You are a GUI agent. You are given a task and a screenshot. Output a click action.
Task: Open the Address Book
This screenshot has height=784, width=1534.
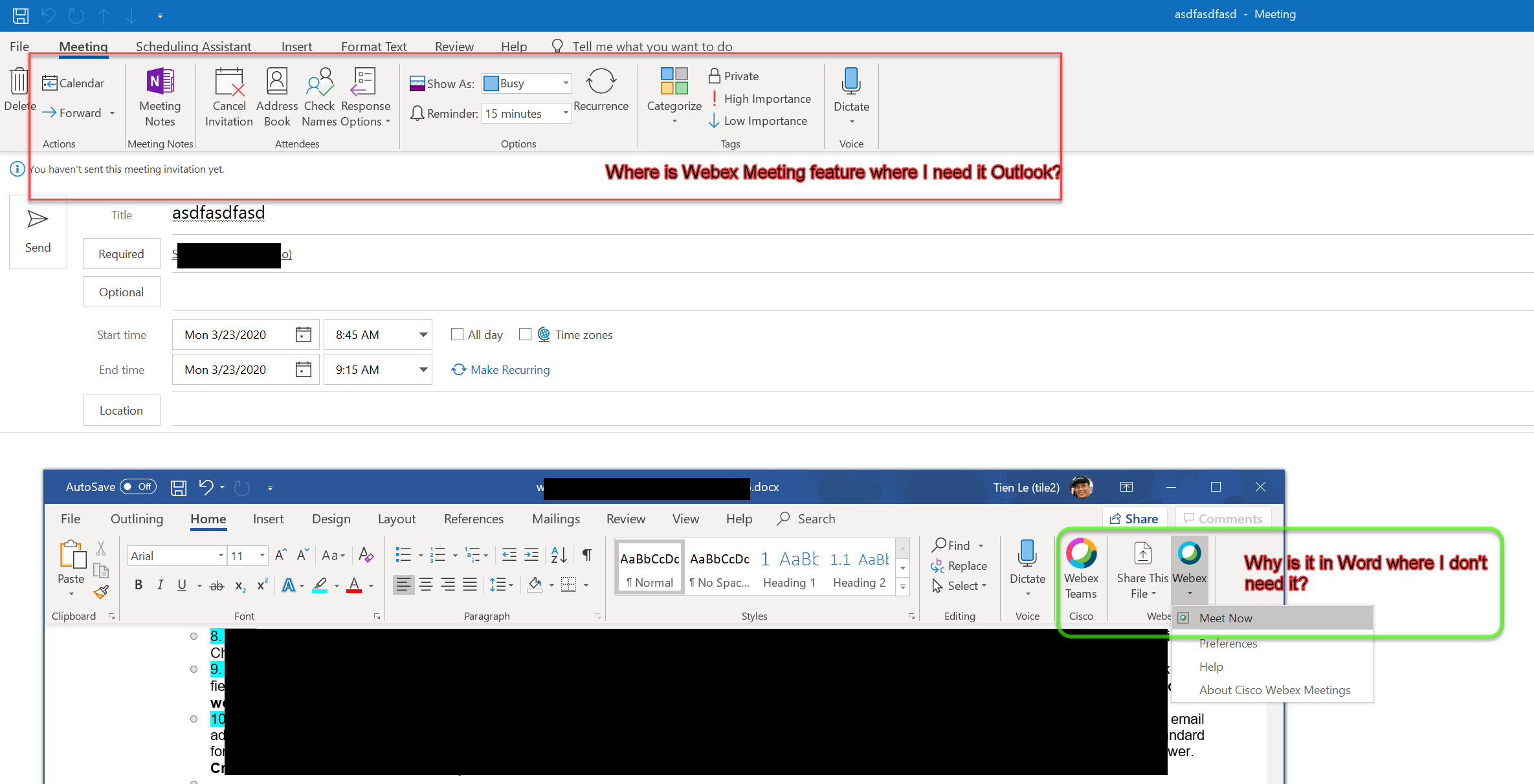277,97
